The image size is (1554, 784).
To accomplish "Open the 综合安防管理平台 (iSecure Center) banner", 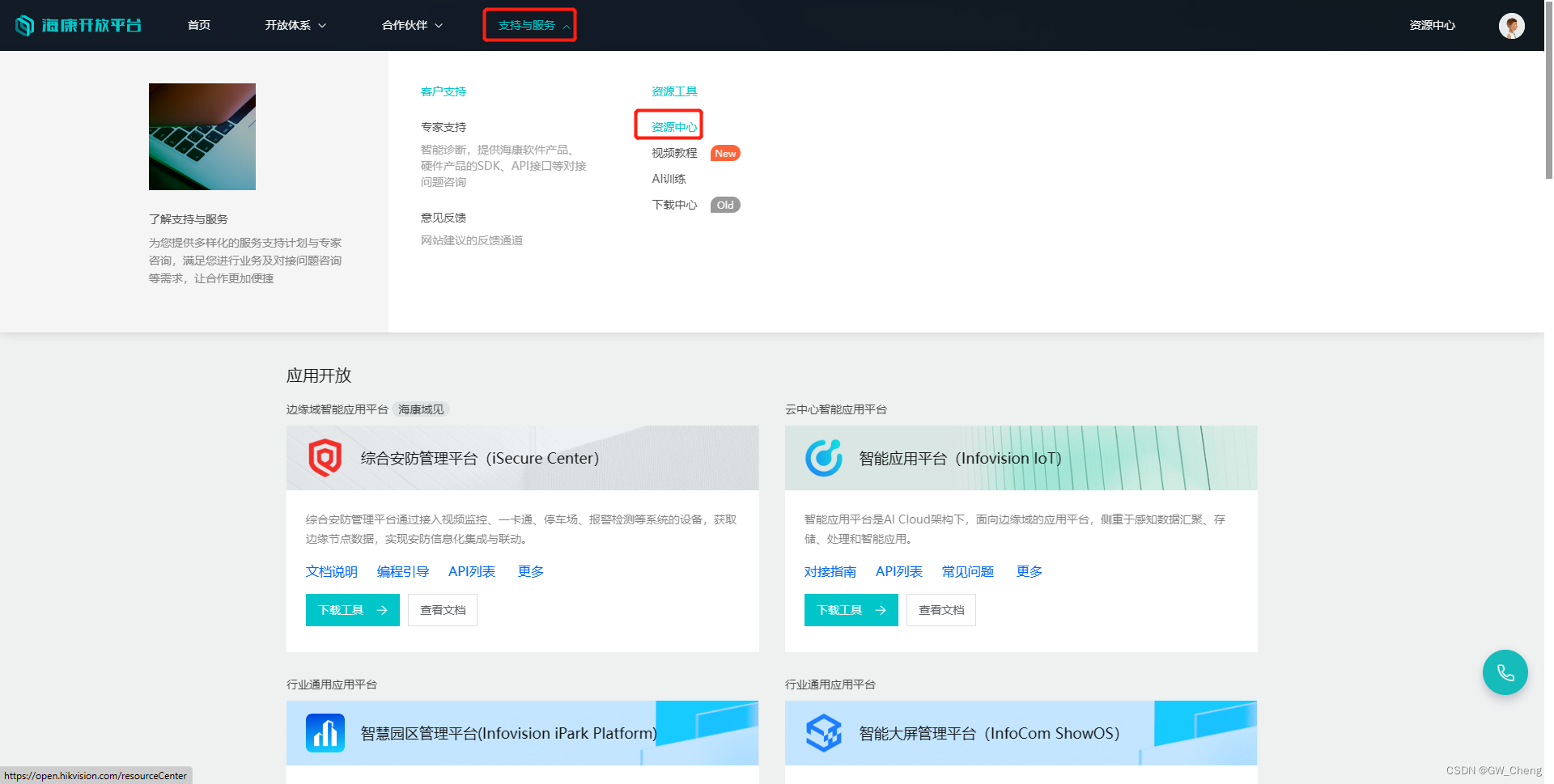I will point(523,458).
